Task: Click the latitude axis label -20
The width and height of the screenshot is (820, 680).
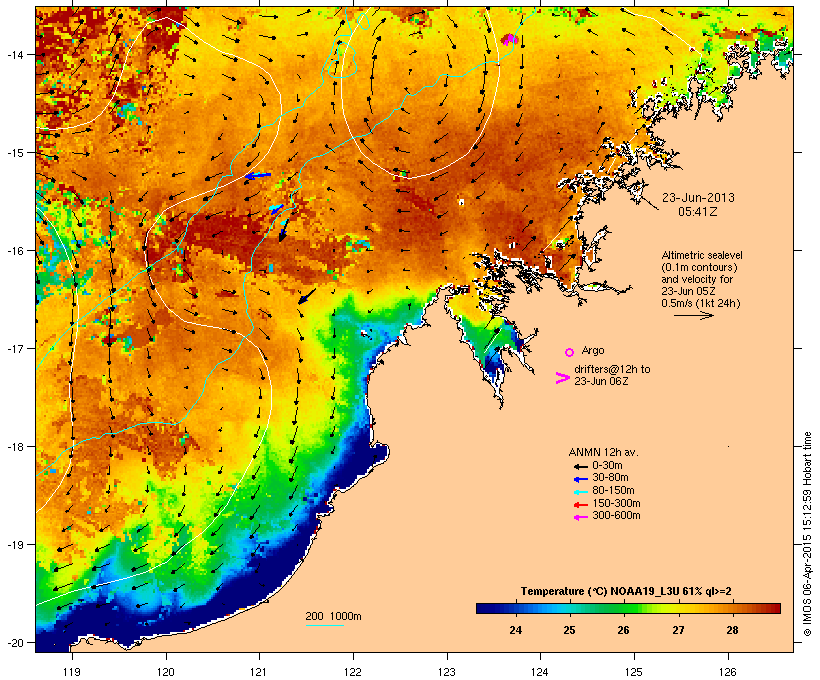Action: [x=14, y=643]
